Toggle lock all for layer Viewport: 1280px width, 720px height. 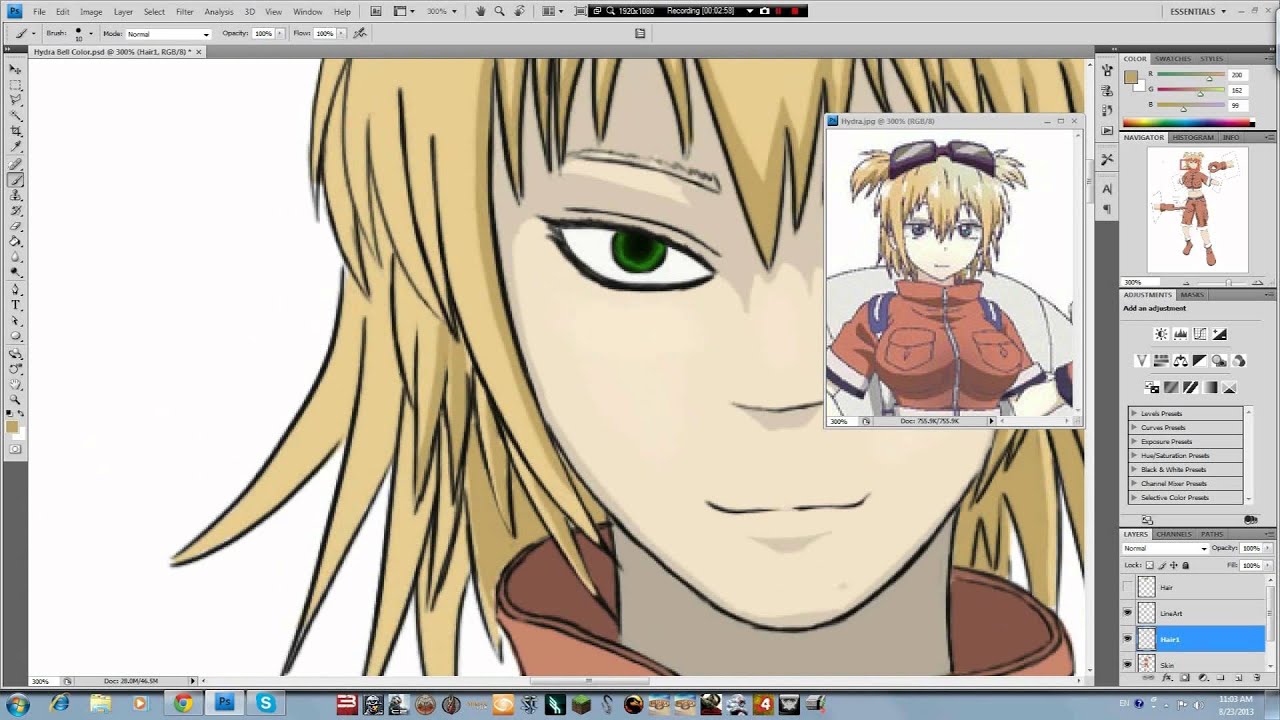click(1186, 565)
